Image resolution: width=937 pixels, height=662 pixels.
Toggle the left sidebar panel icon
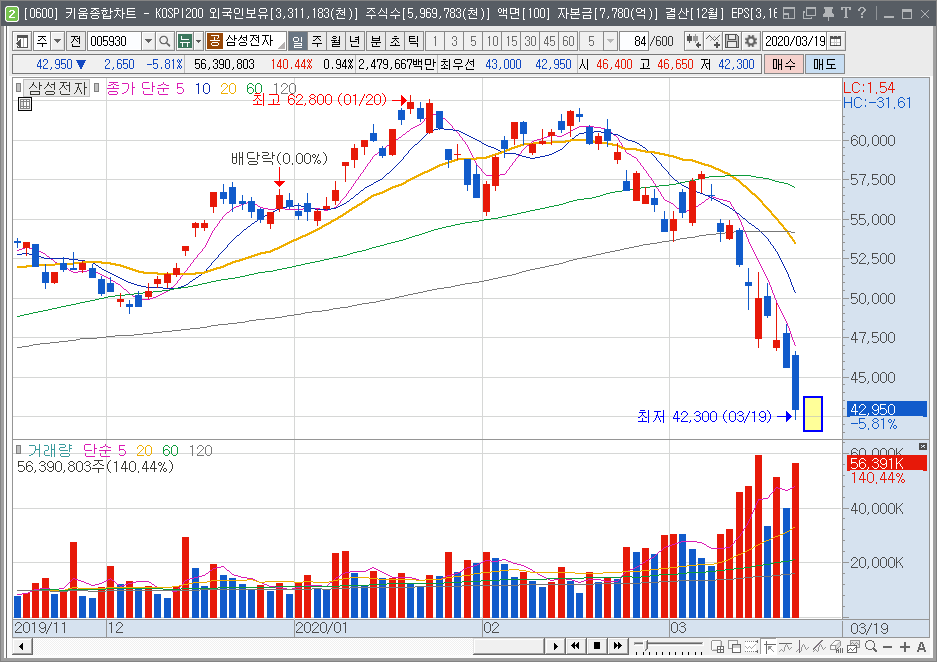[x=23, y=41]
